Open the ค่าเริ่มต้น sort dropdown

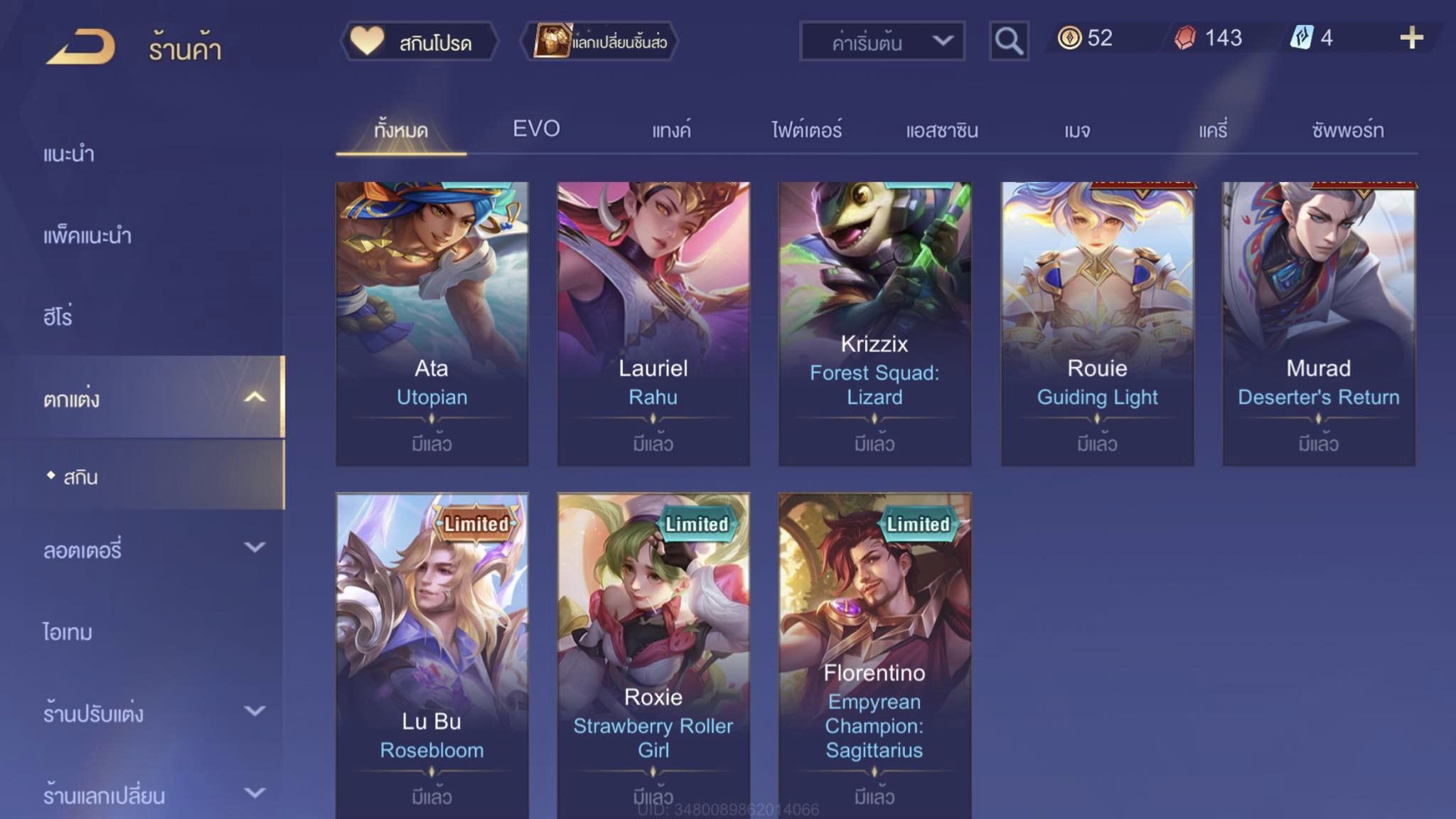pyautogui.click(x=882, y=42)
